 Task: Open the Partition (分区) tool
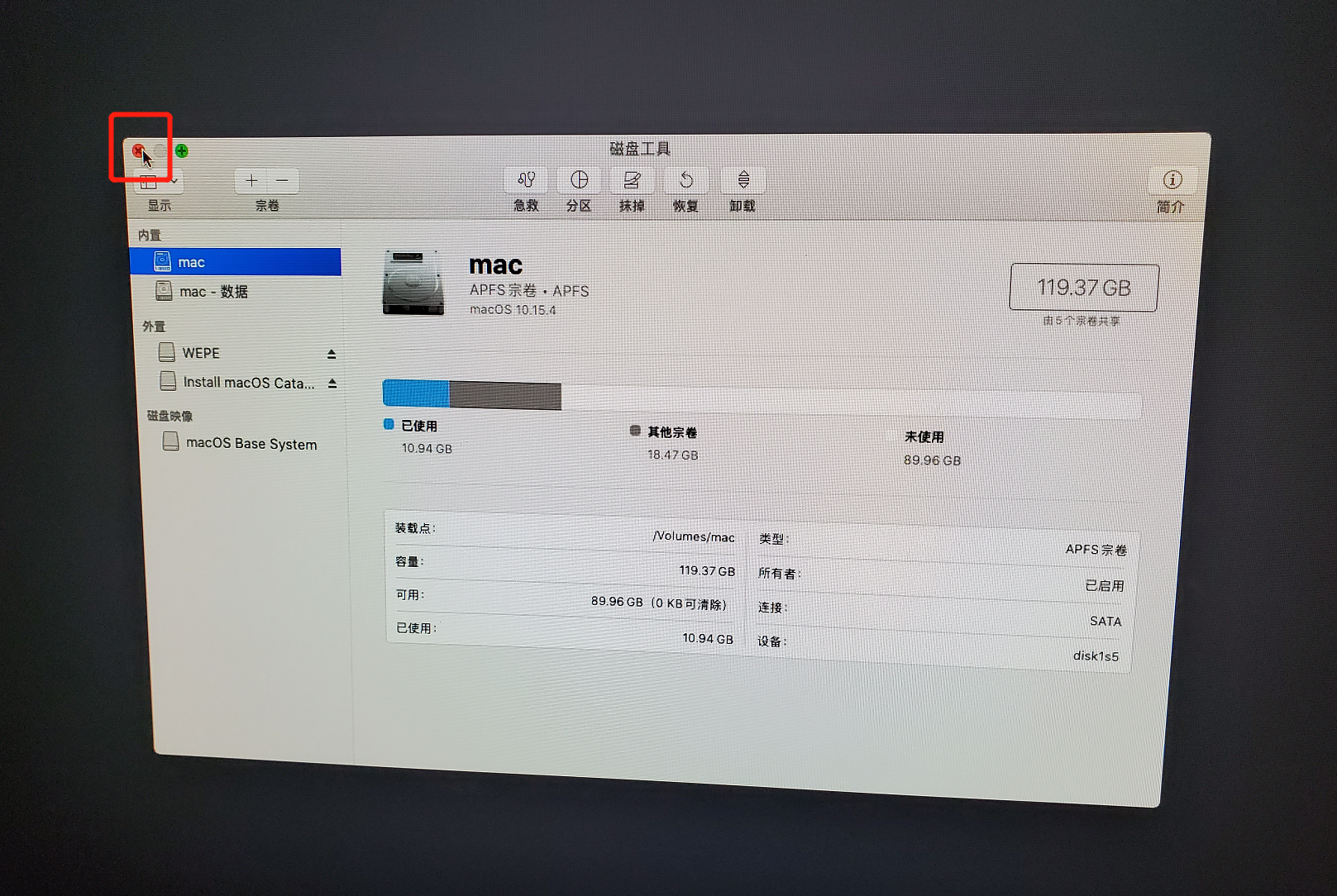(579, 180)
